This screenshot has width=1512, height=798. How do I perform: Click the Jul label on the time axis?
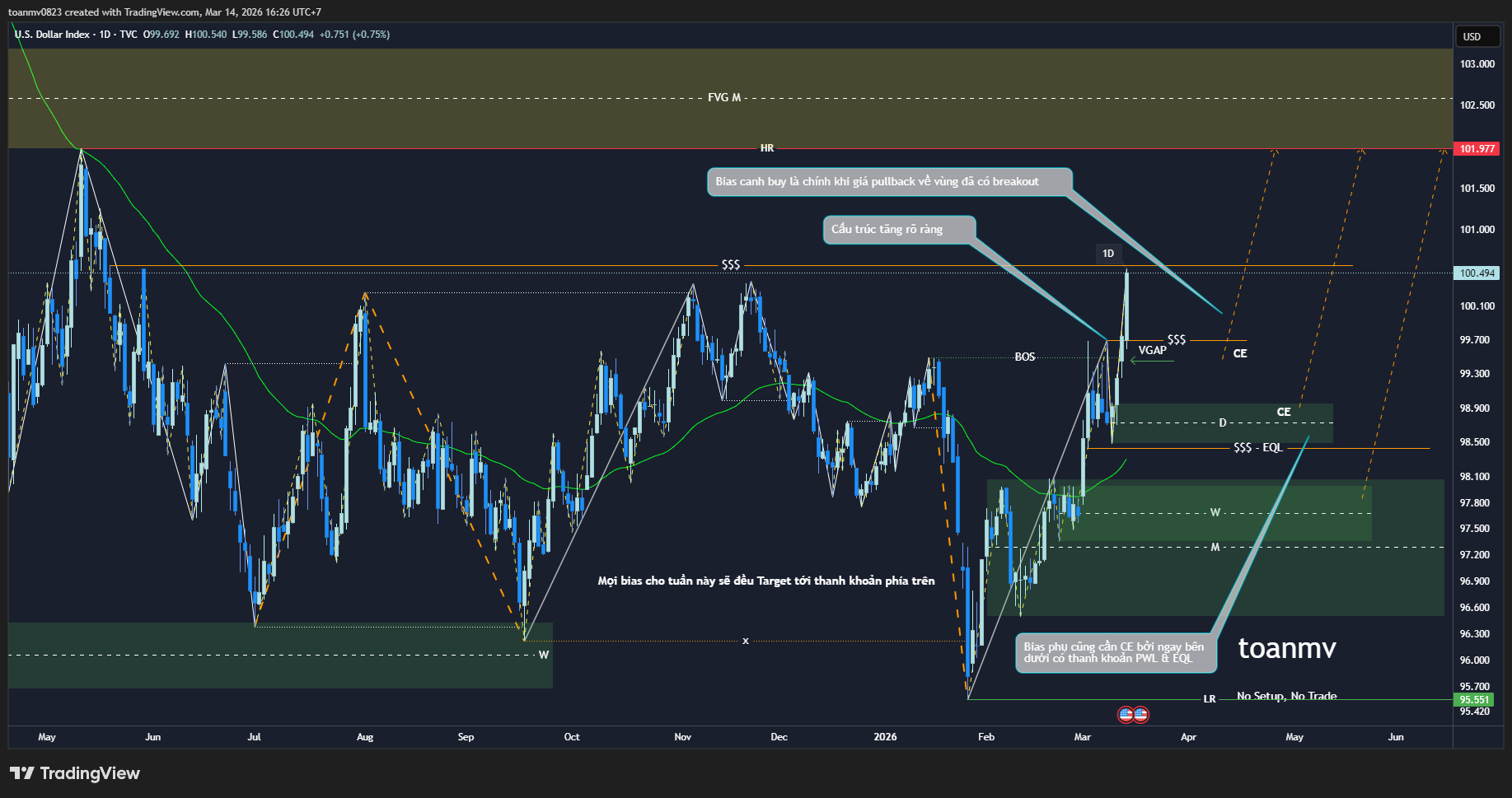[x=254, y=737]
